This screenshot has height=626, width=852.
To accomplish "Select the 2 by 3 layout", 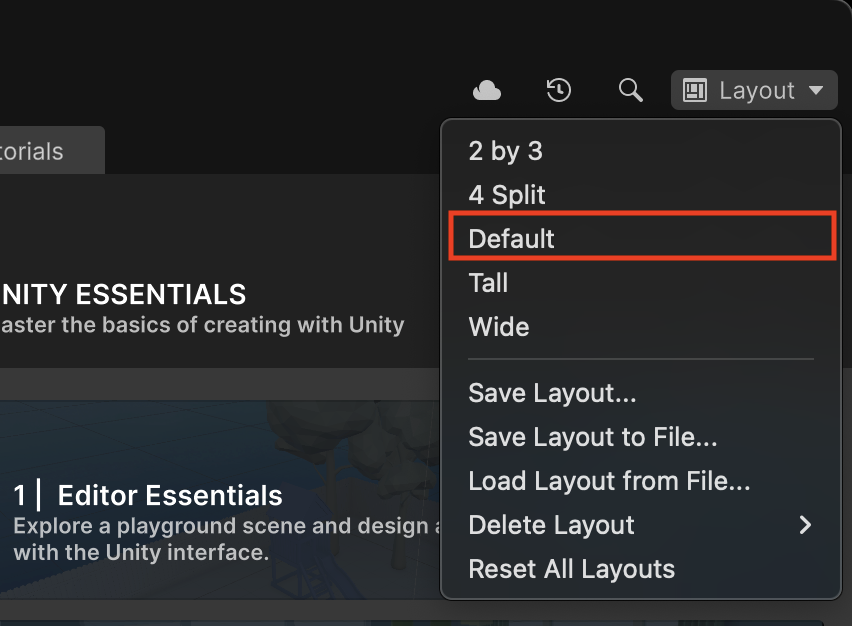I will [505, 151].
